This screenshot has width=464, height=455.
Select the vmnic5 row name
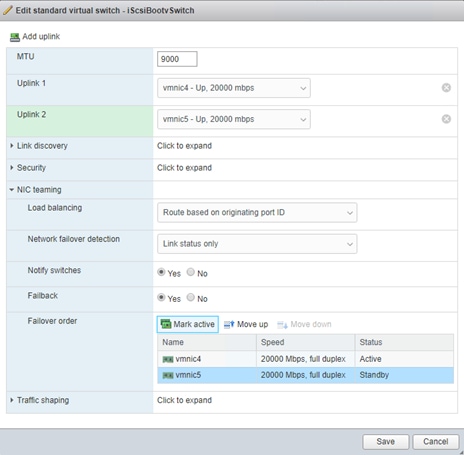[x=188, y=375]
